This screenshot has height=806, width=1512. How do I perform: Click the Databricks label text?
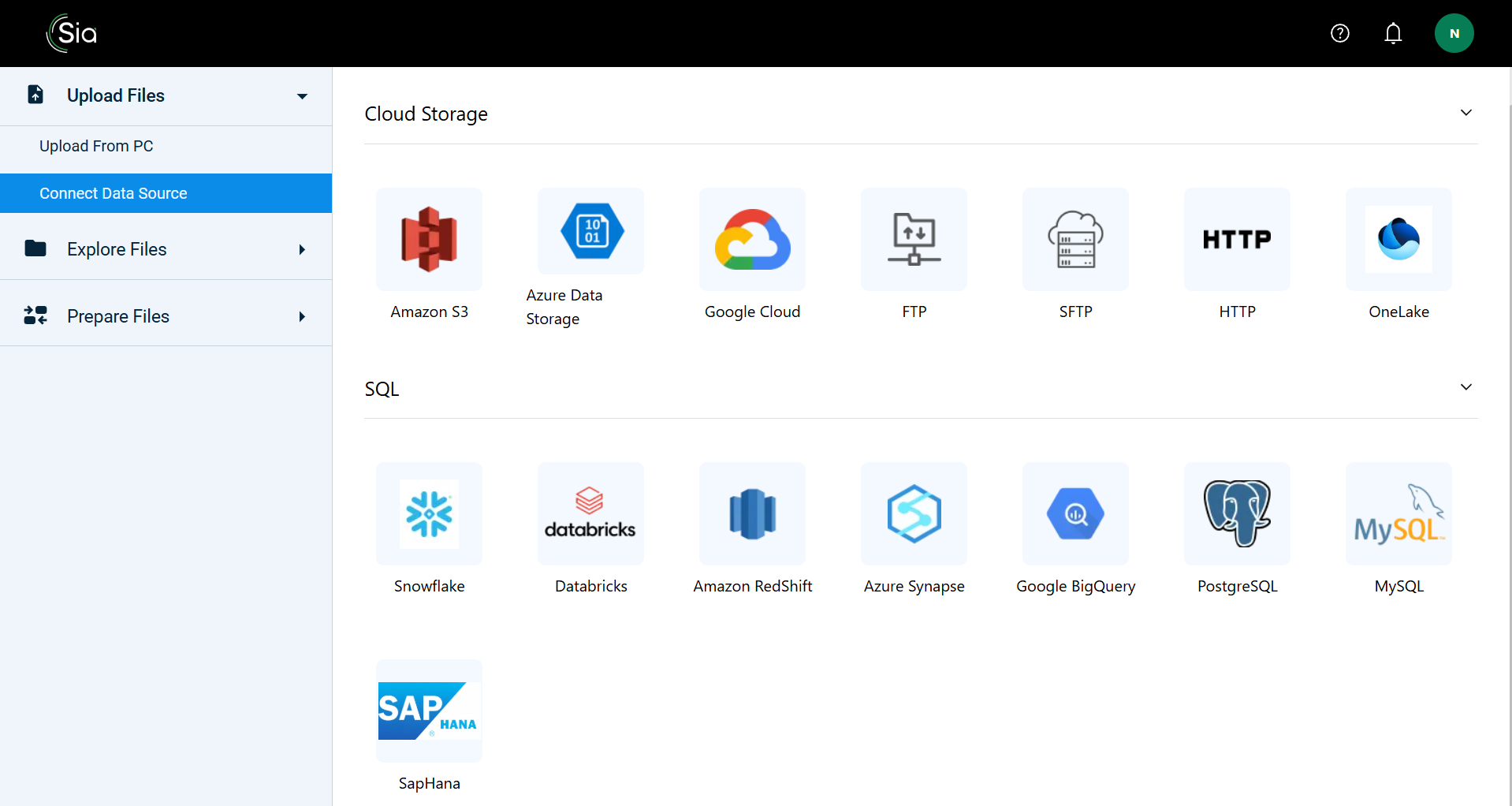590,586
